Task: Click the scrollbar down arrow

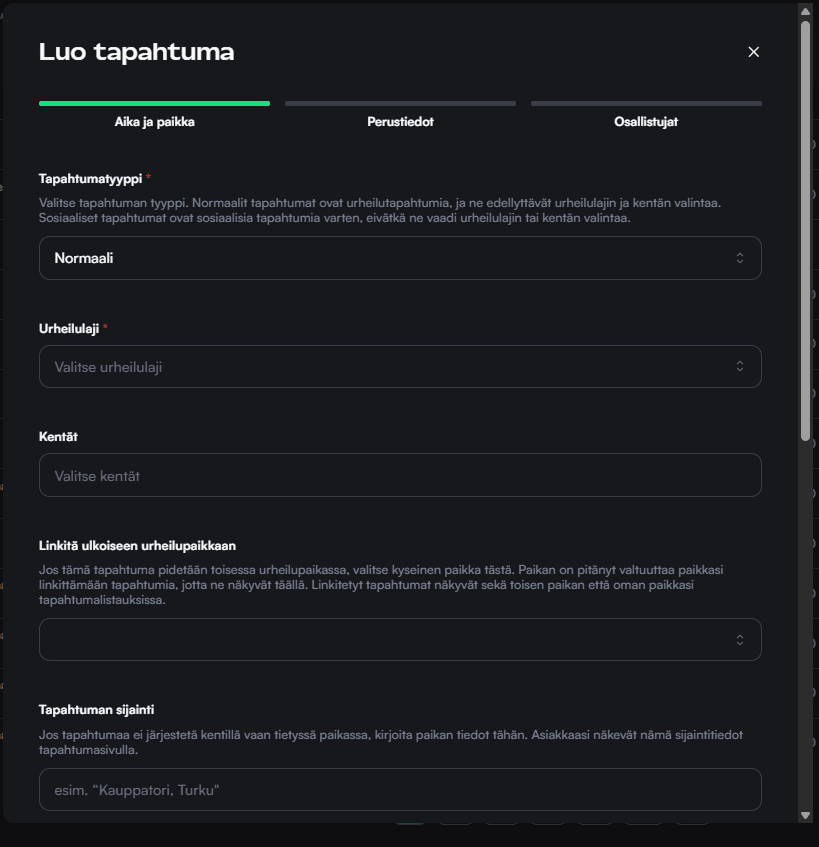Action: pyautogui.click(x=806, y=815)
